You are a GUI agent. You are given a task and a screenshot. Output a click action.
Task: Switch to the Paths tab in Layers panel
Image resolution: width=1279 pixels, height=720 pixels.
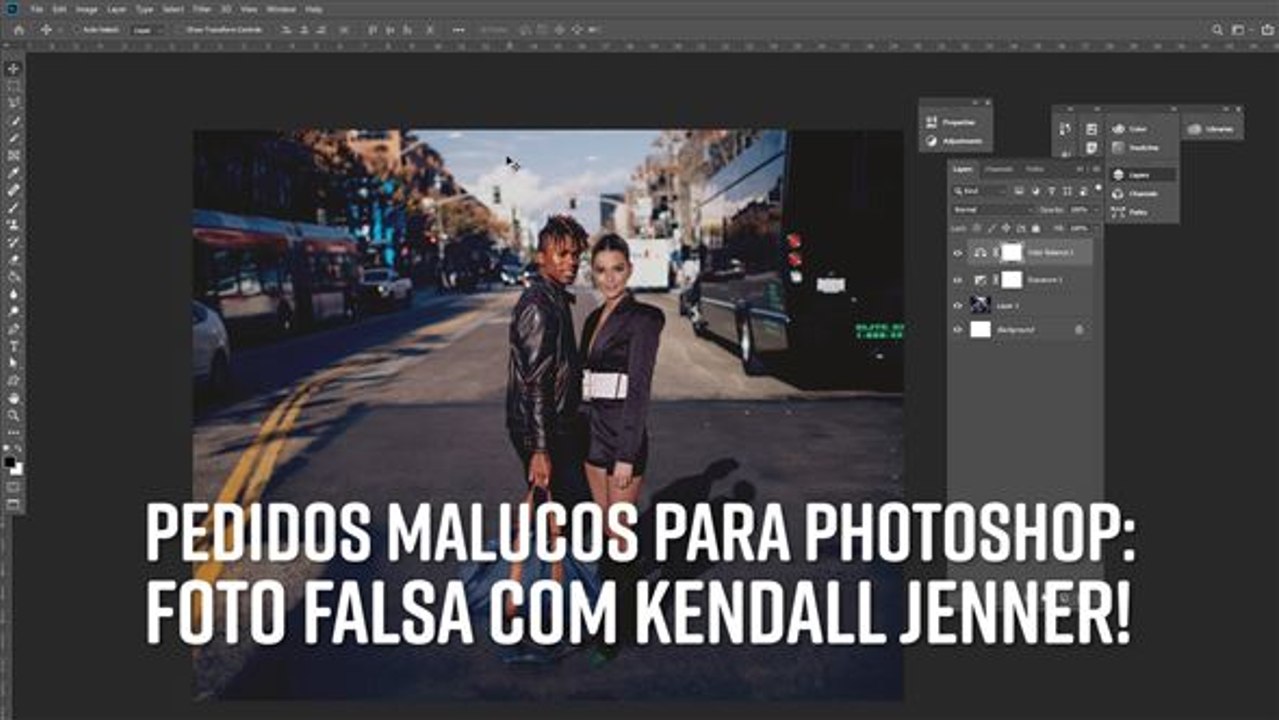(1034, 169)
